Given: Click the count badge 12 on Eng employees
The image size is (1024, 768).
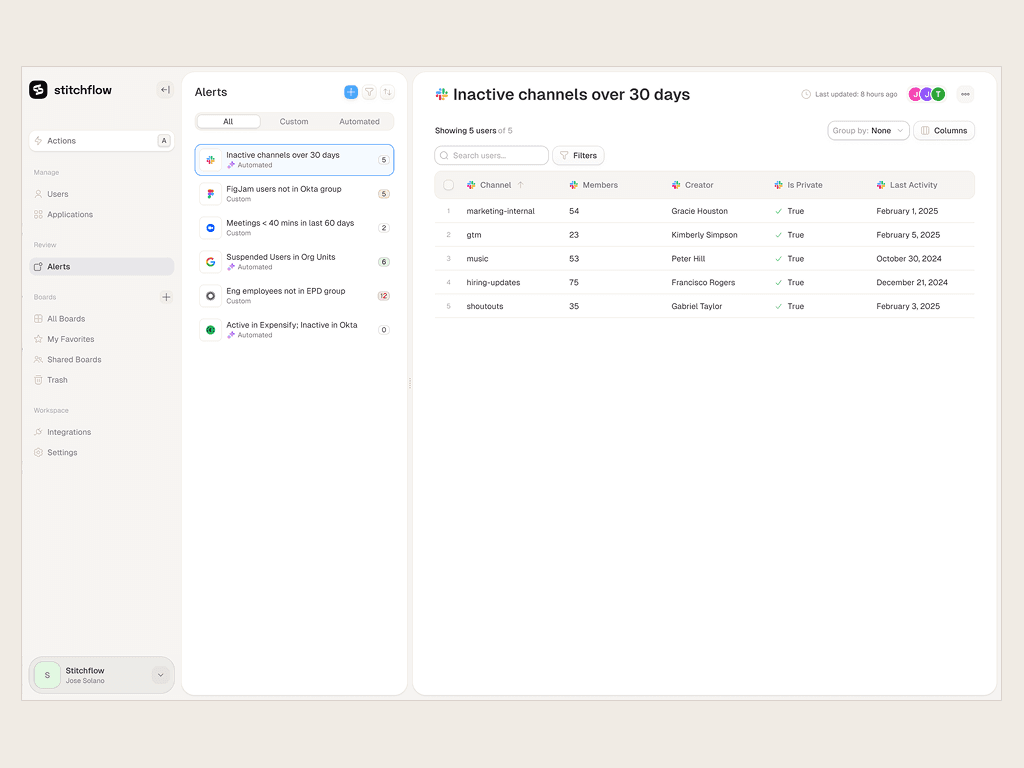Looking at the screenshot, I should coord(383,296).
